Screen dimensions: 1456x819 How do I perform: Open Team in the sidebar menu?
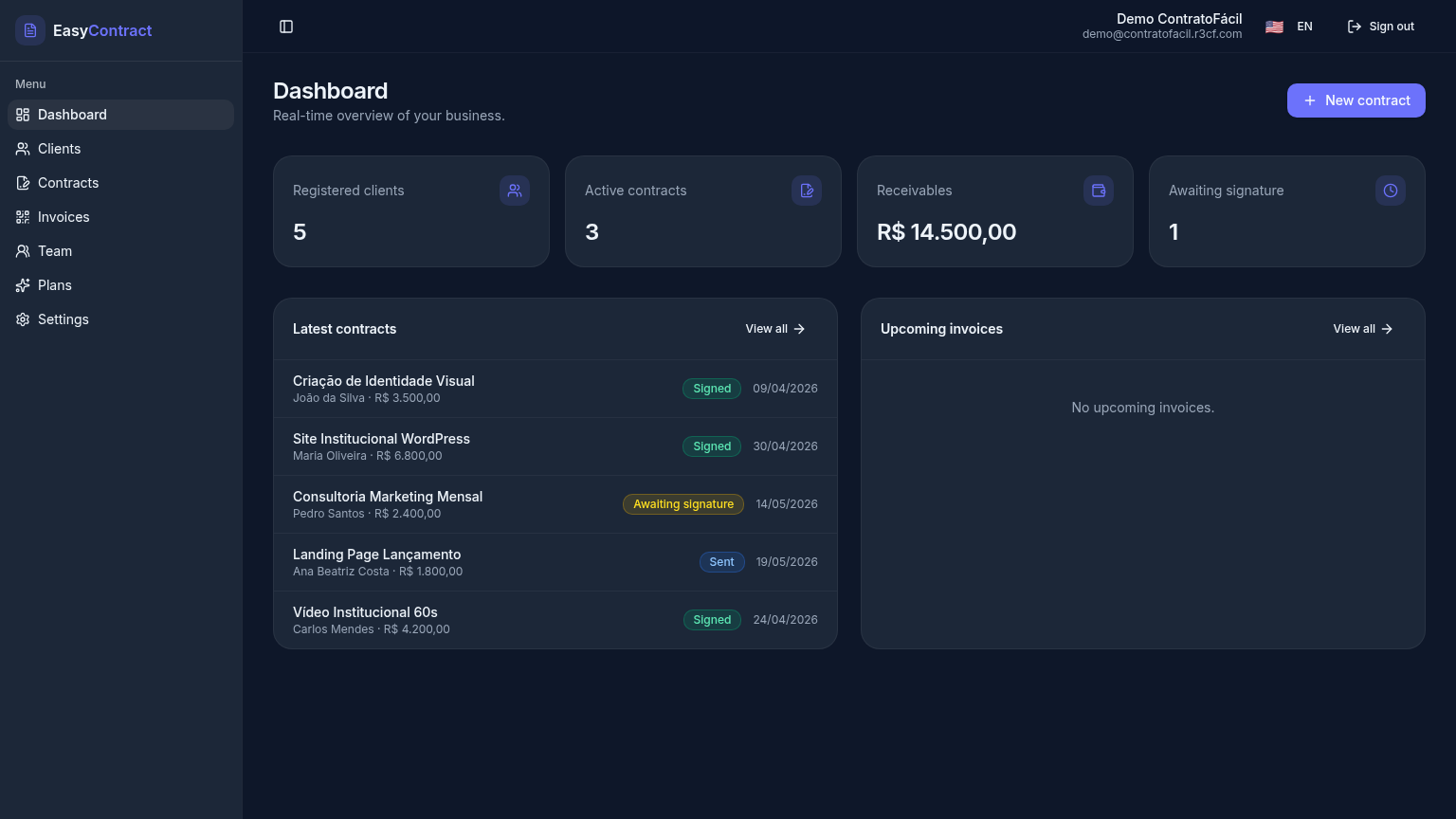120,251
